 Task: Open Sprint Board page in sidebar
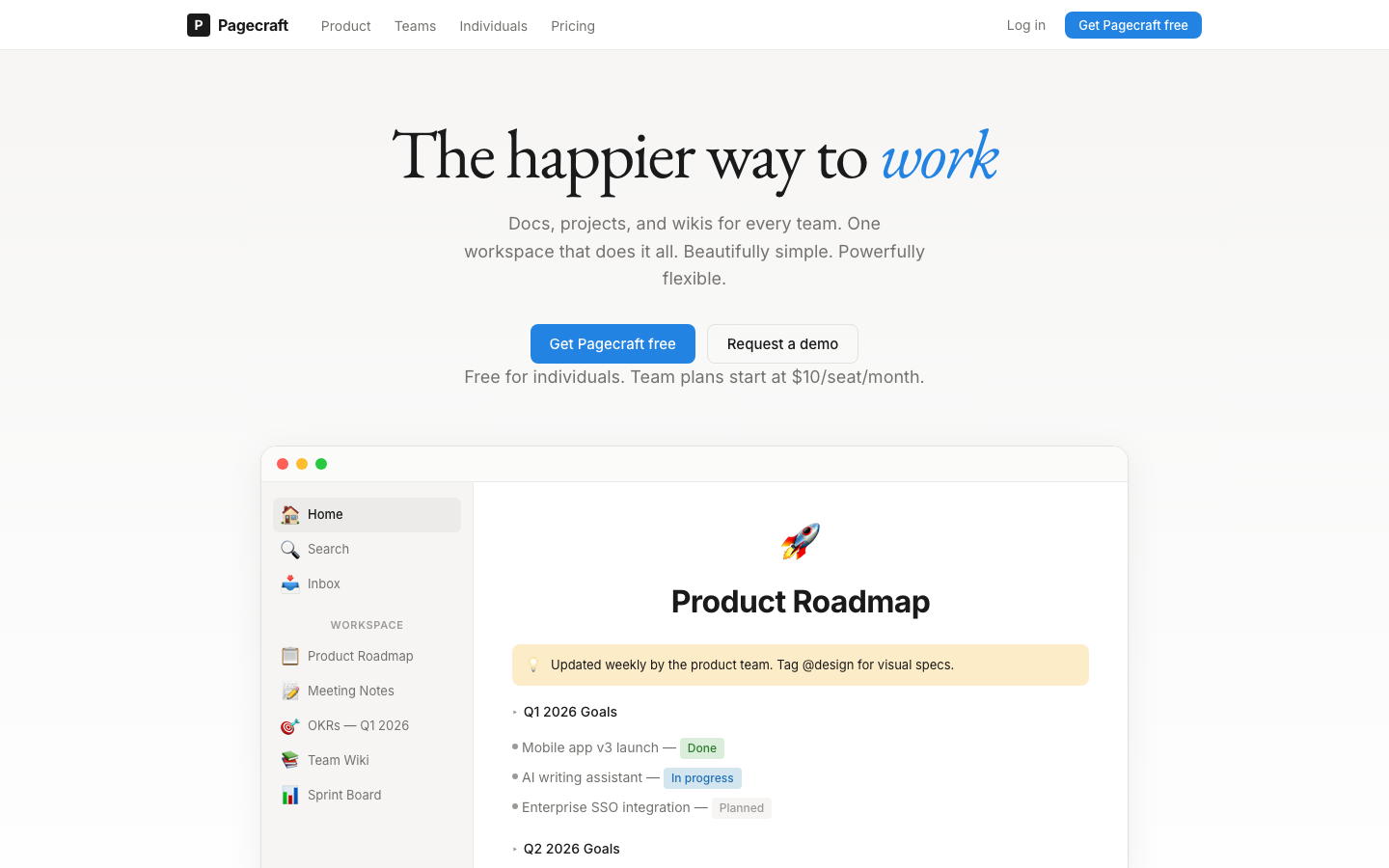pos(367,796)
